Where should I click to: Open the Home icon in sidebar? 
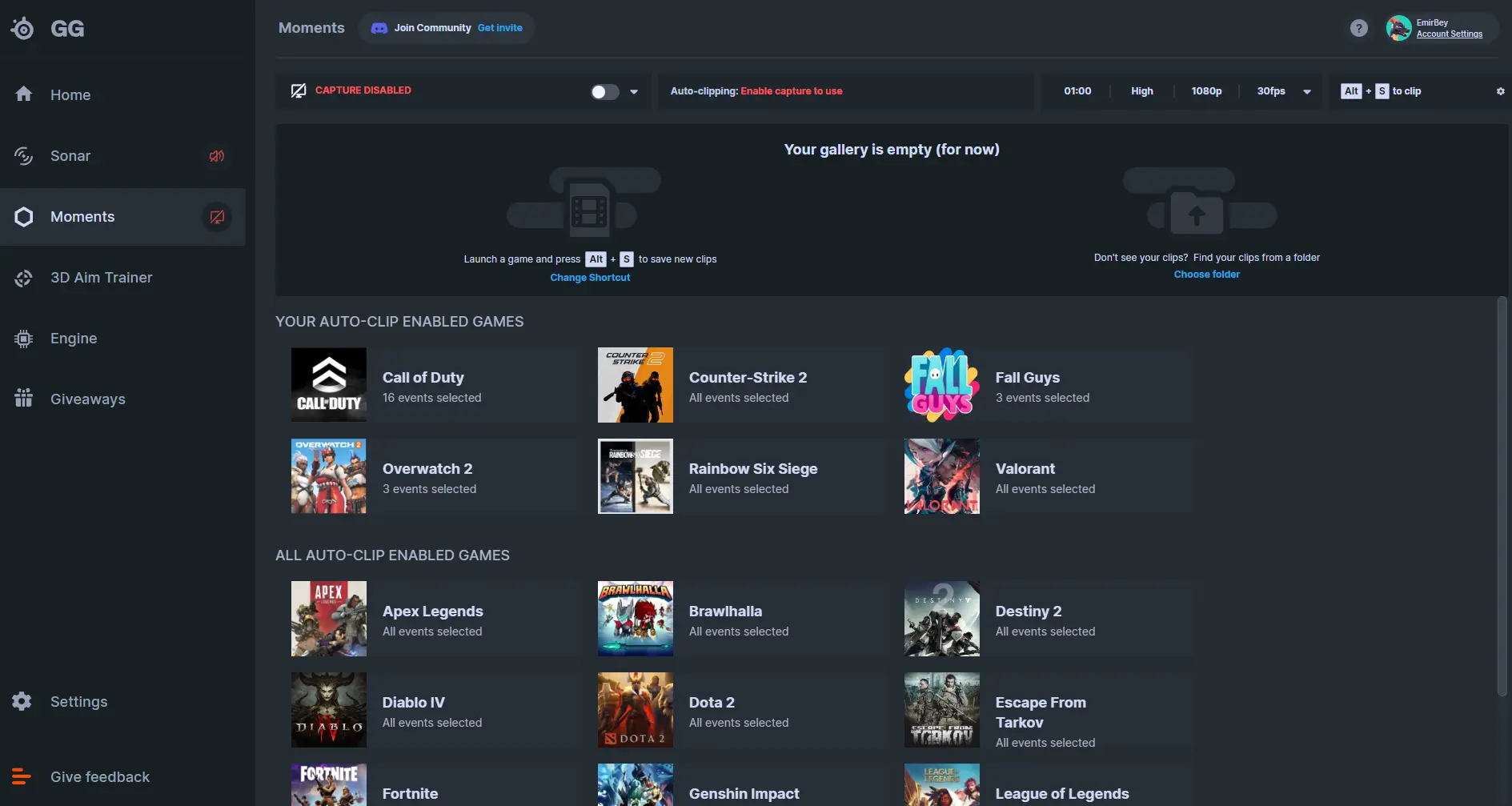click(x=24, y=94)
